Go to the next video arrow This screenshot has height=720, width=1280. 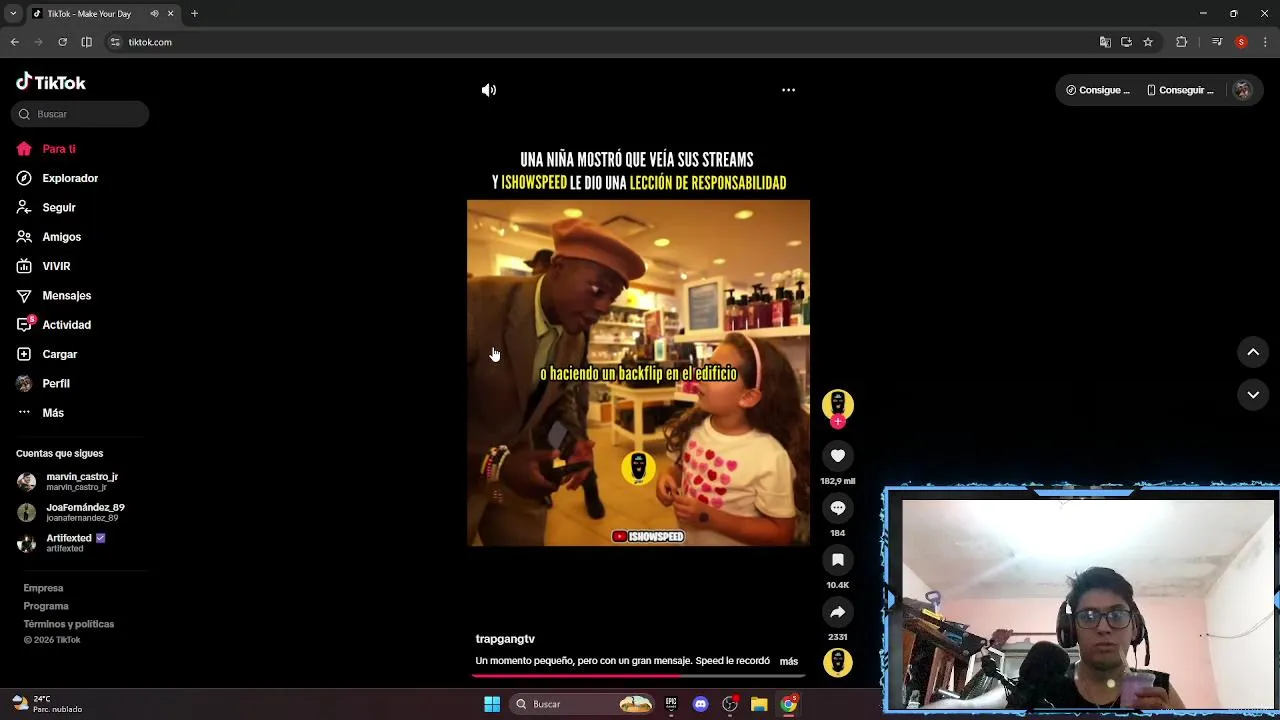tap(1253, 395)
